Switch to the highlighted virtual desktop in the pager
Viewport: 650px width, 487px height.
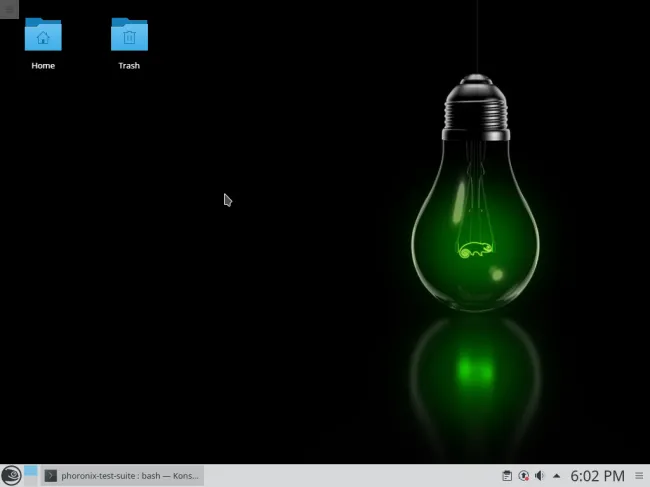coord(30,471)
